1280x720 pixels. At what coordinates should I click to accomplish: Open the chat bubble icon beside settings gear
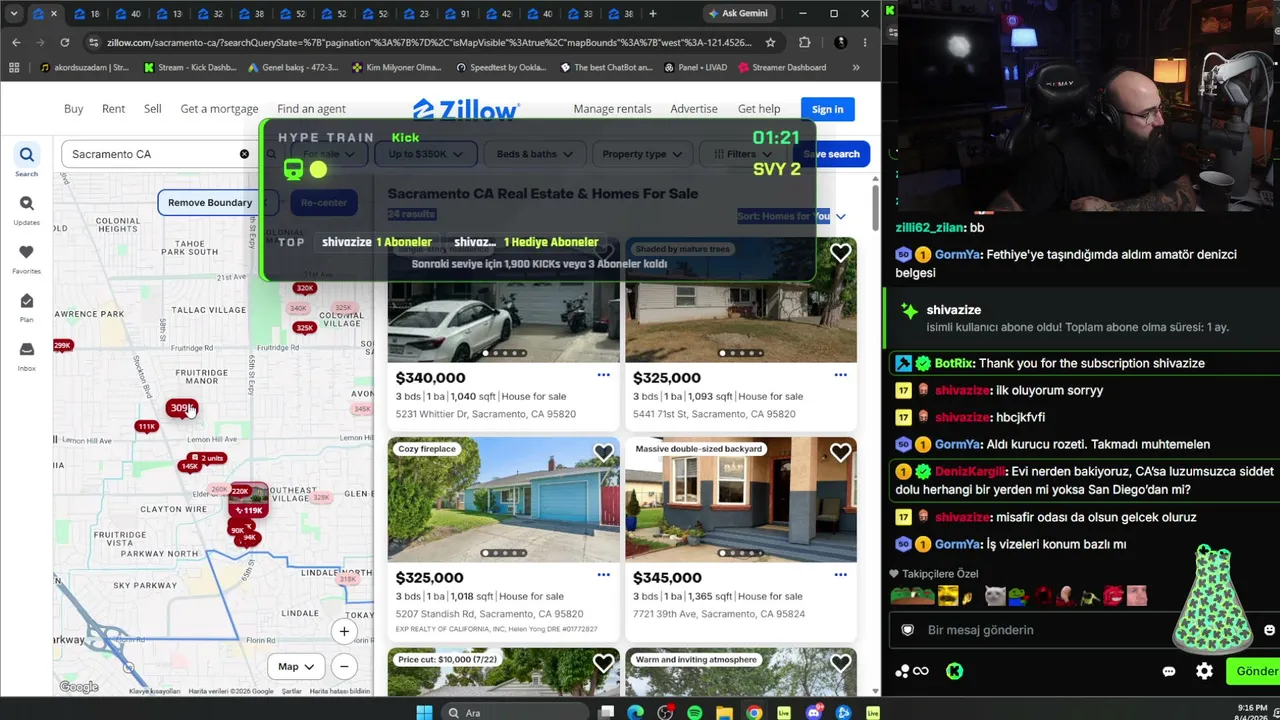point(1169,671)
